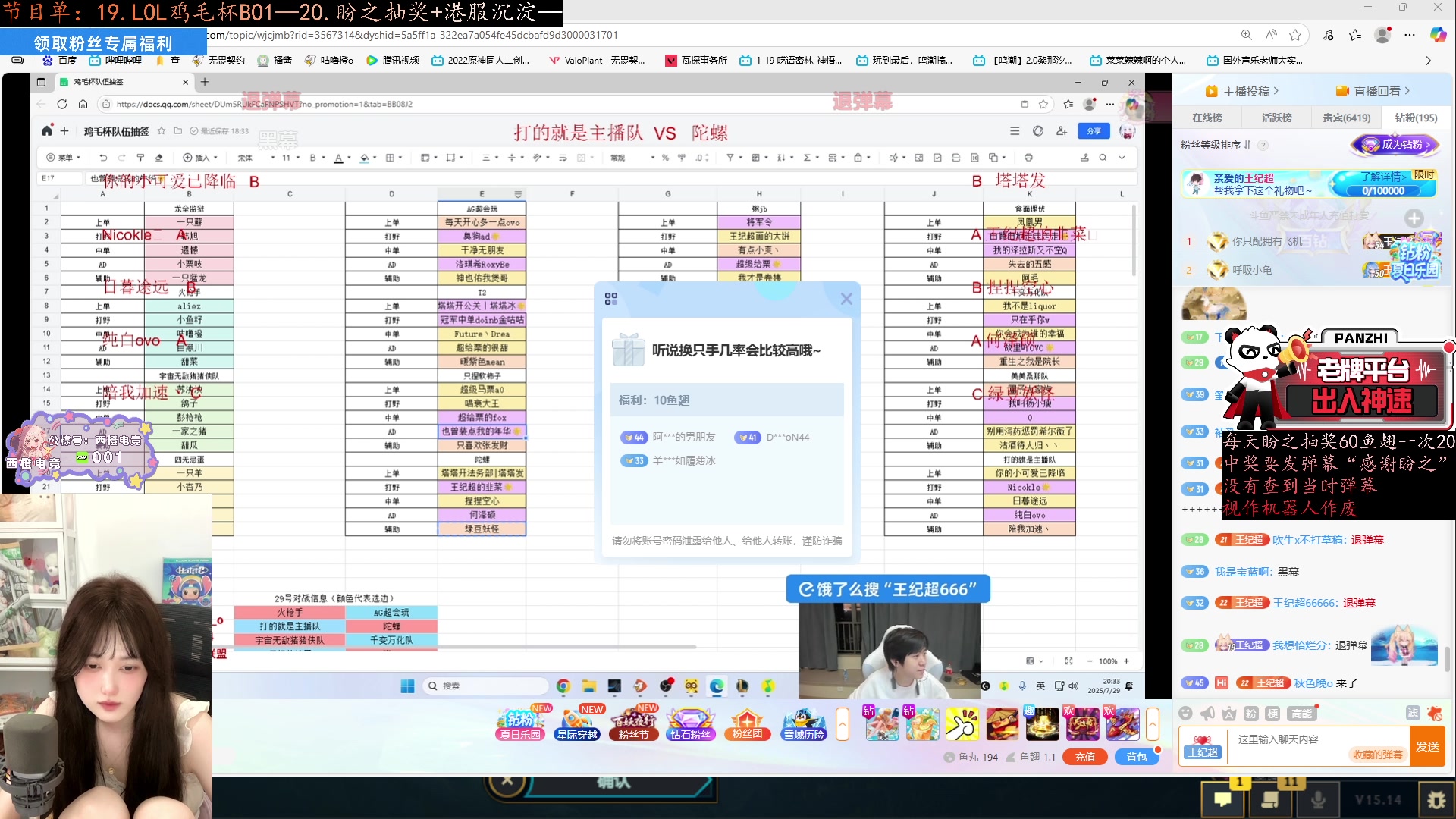
Task: Click the 充值 recharge button
Action: pos(1085,757)
